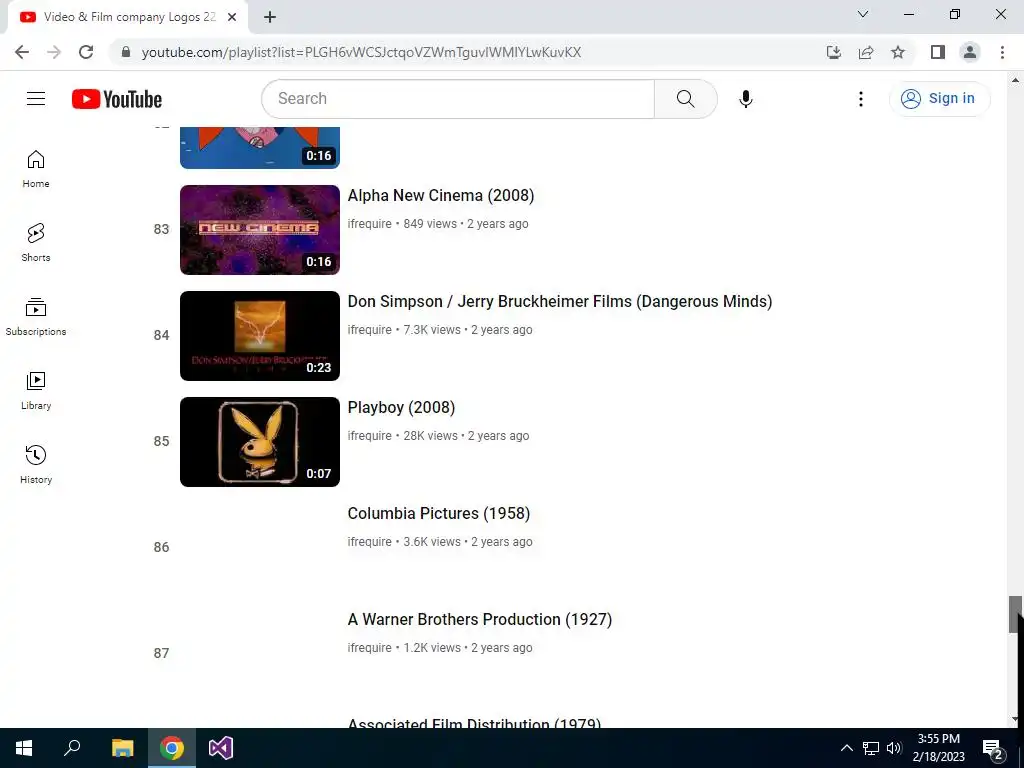Open Windows Start menu
The height and width of the screenshot is (768, 1024).
click(24, 748)
